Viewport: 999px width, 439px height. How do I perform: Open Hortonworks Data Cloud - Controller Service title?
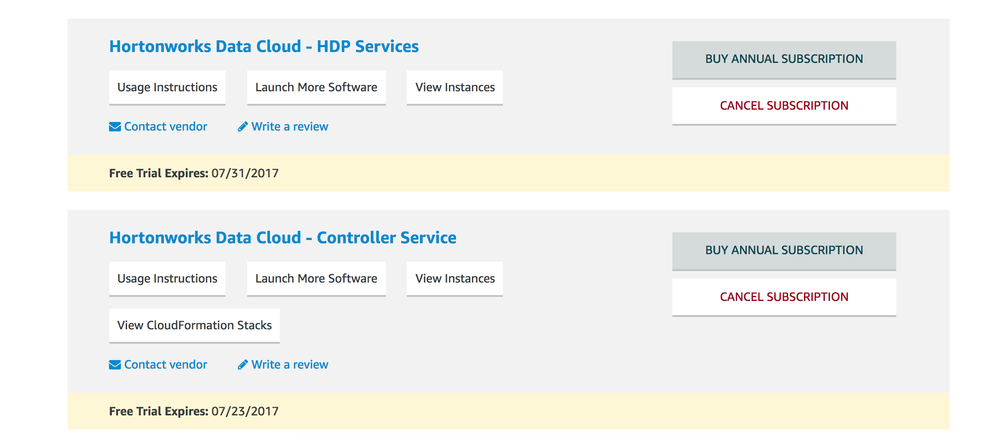(282, 238)
